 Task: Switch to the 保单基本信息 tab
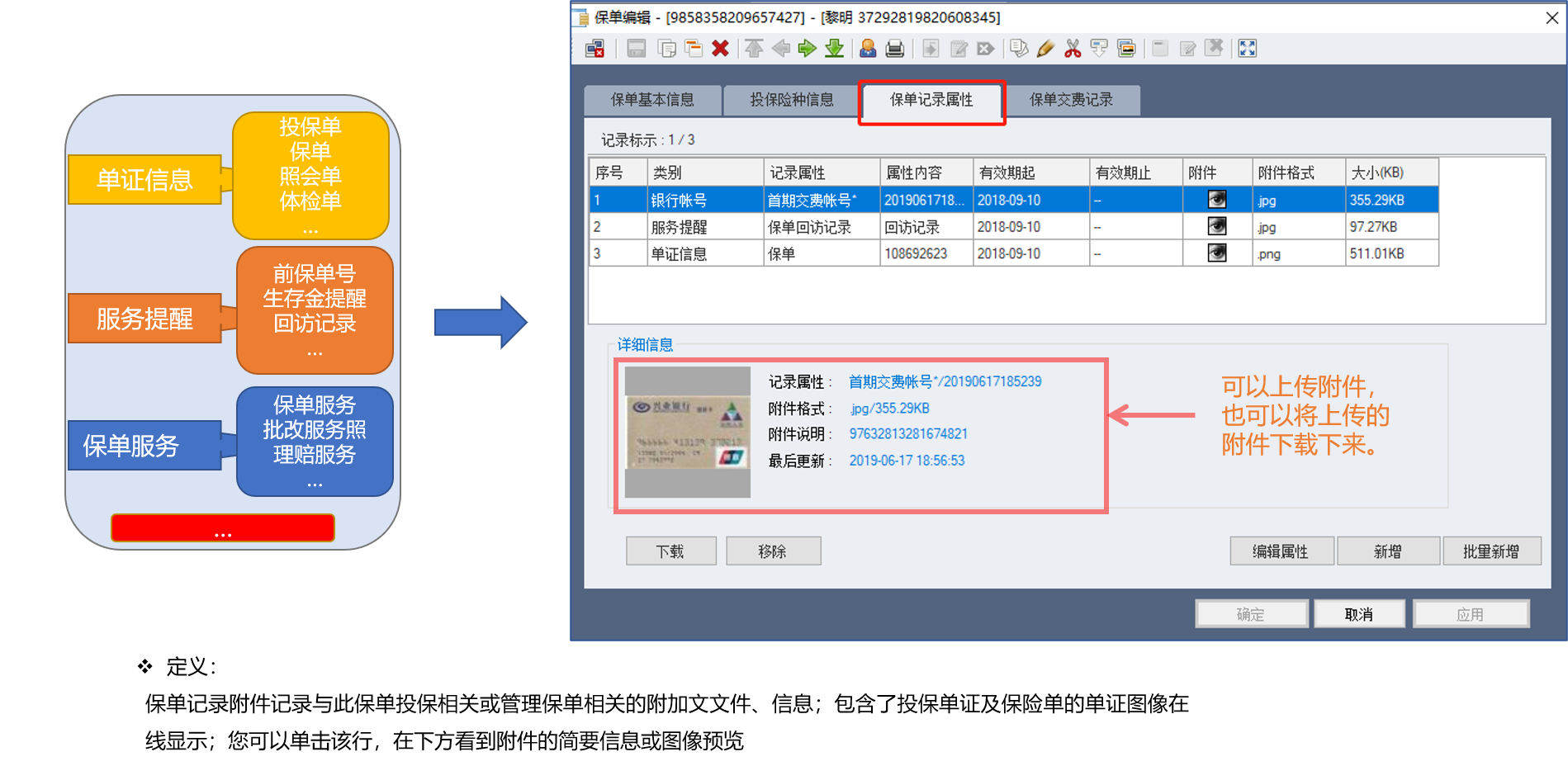(x=652, y=100)
